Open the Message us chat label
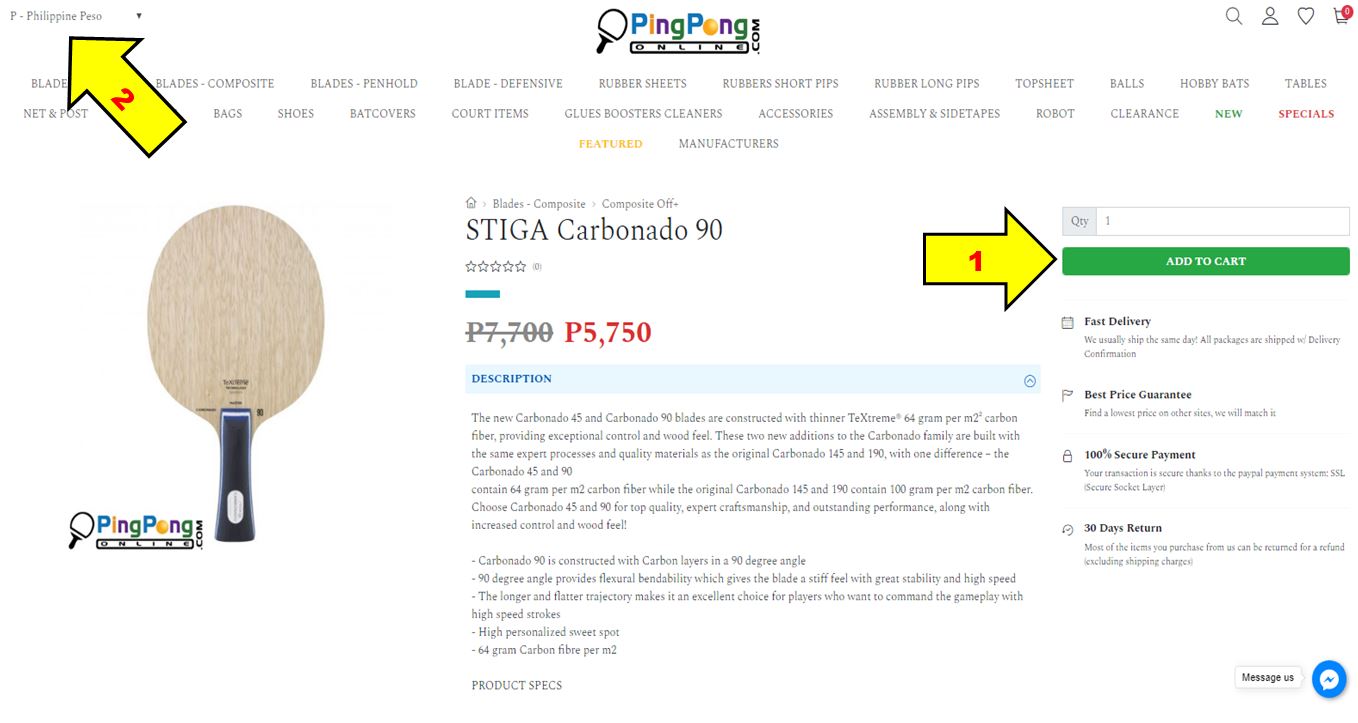The height and width of the screenshot is (723, 1358). pyautogui.click(x=1268, y=678)
